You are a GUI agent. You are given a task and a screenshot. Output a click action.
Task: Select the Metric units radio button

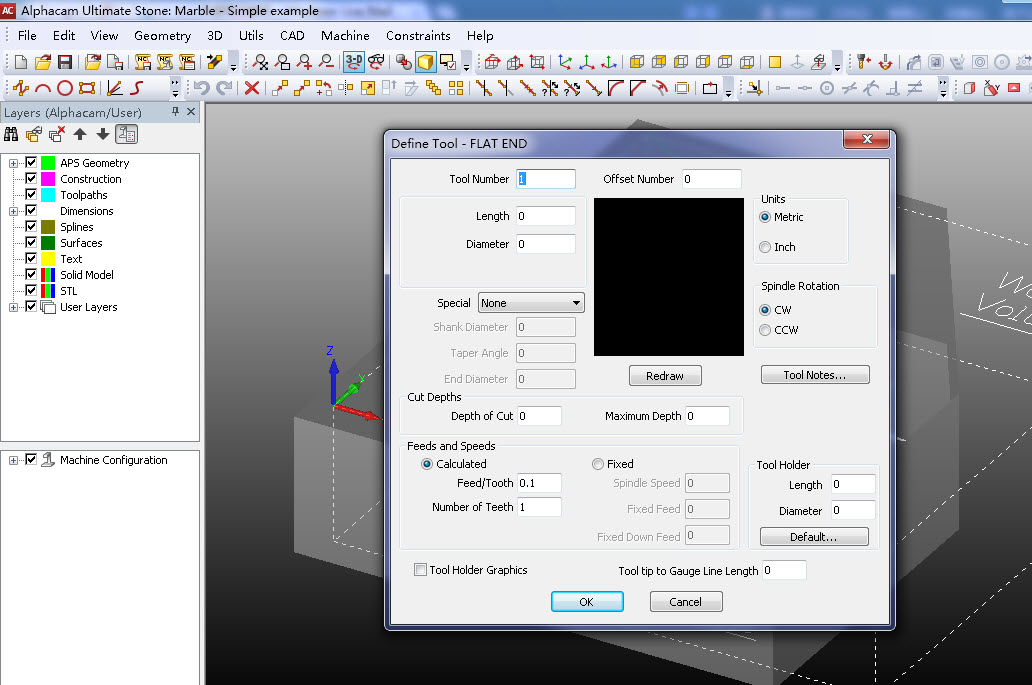point(765,217)
